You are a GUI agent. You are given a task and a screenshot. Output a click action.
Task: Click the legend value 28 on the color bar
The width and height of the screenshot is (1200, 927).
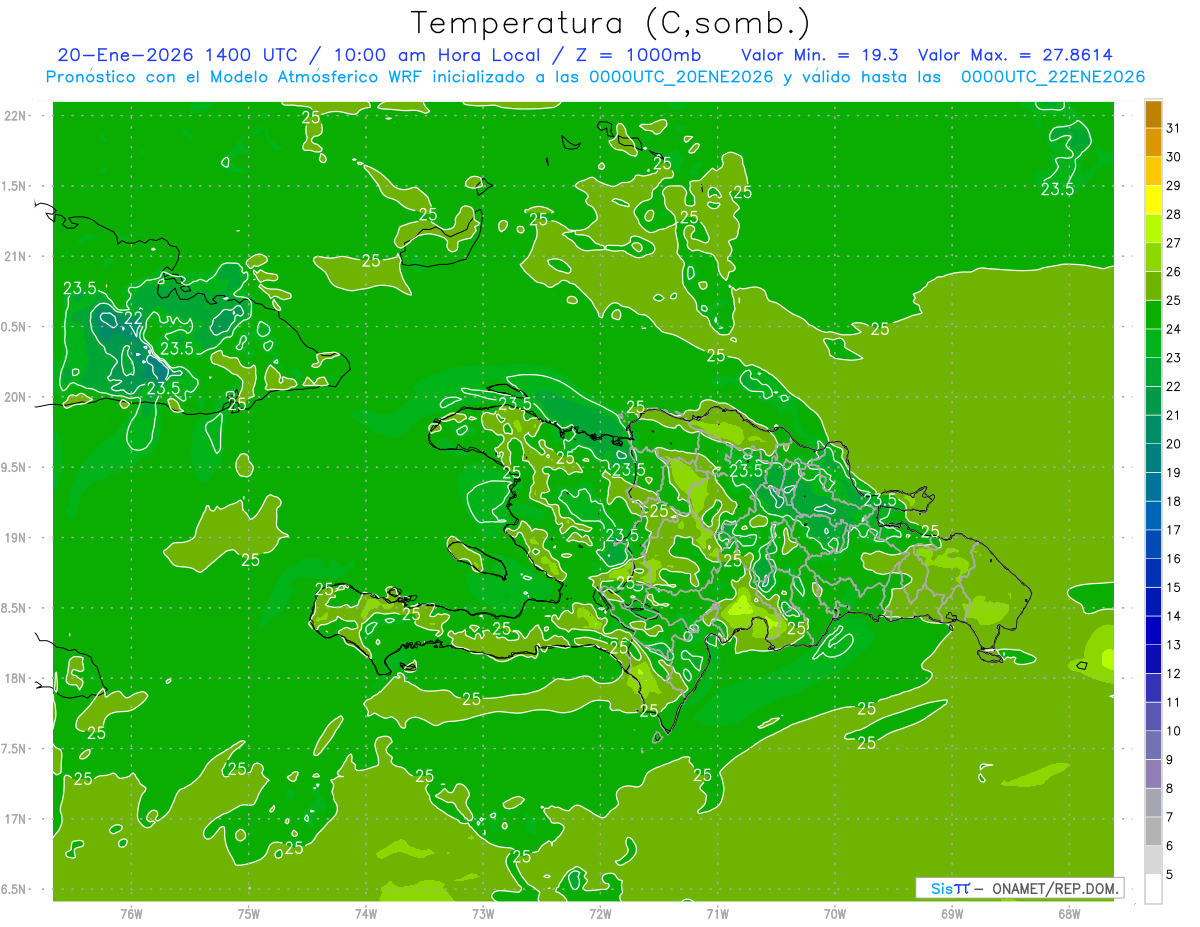point(1173,214)
